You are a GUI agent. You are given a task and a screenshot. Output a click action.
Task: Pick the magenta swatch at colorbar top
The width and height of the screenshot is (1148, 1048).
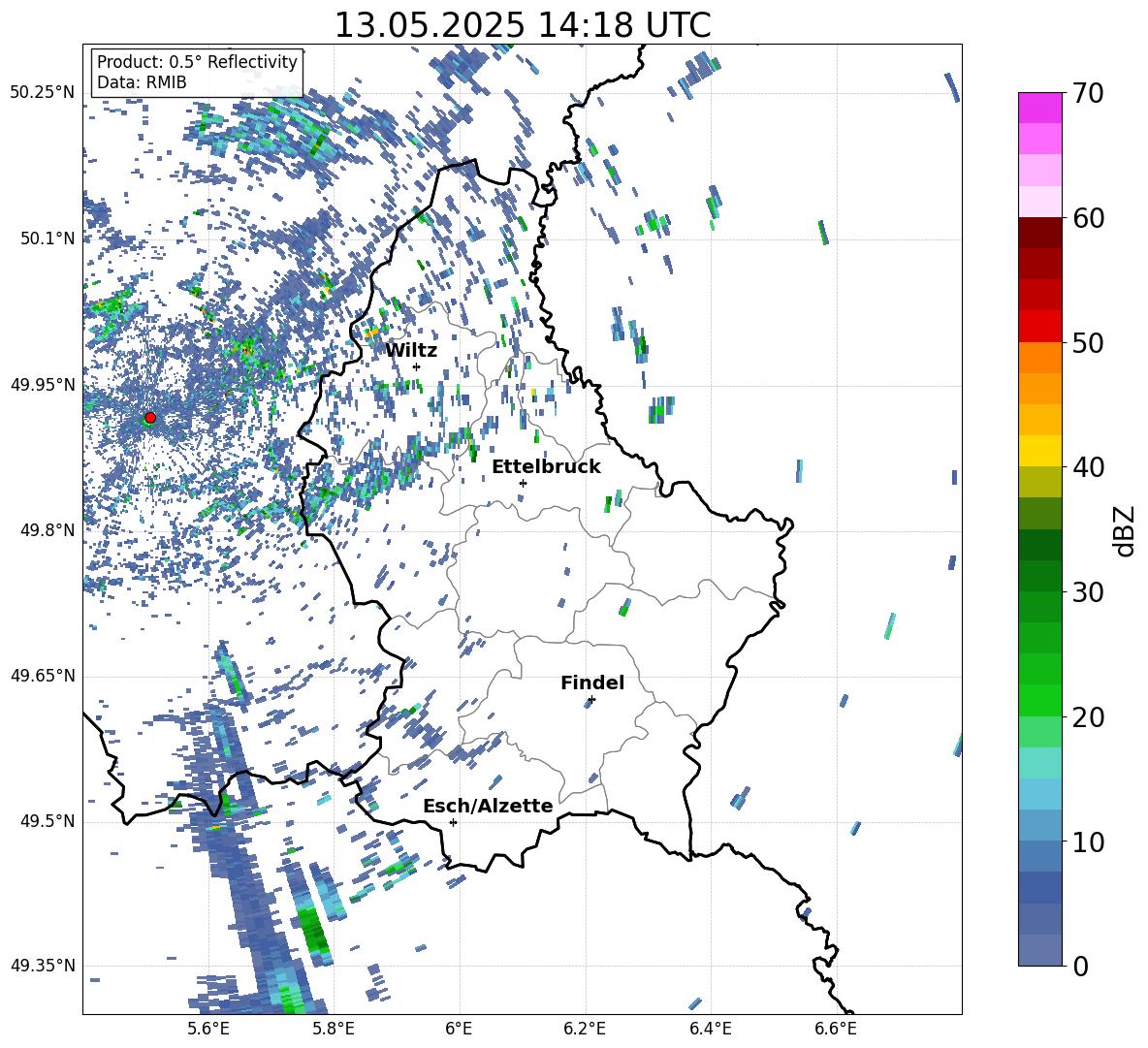[x=1039, y=108]
